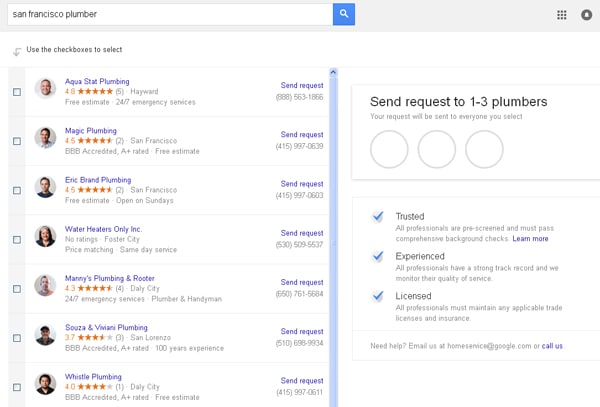Viewport: 600px width, 407px height.
Task: Click Magic Plumbing profile photo
Action: click(x=45, y=138)
